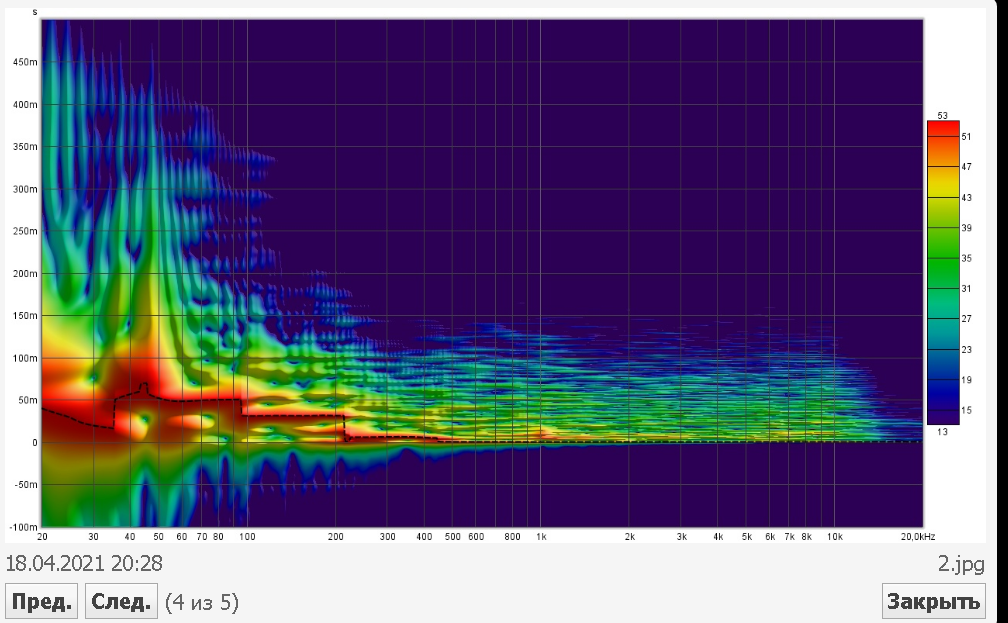Select the 53 top value of color scale
Screen dimensions: 1008x623
point(942,116)
